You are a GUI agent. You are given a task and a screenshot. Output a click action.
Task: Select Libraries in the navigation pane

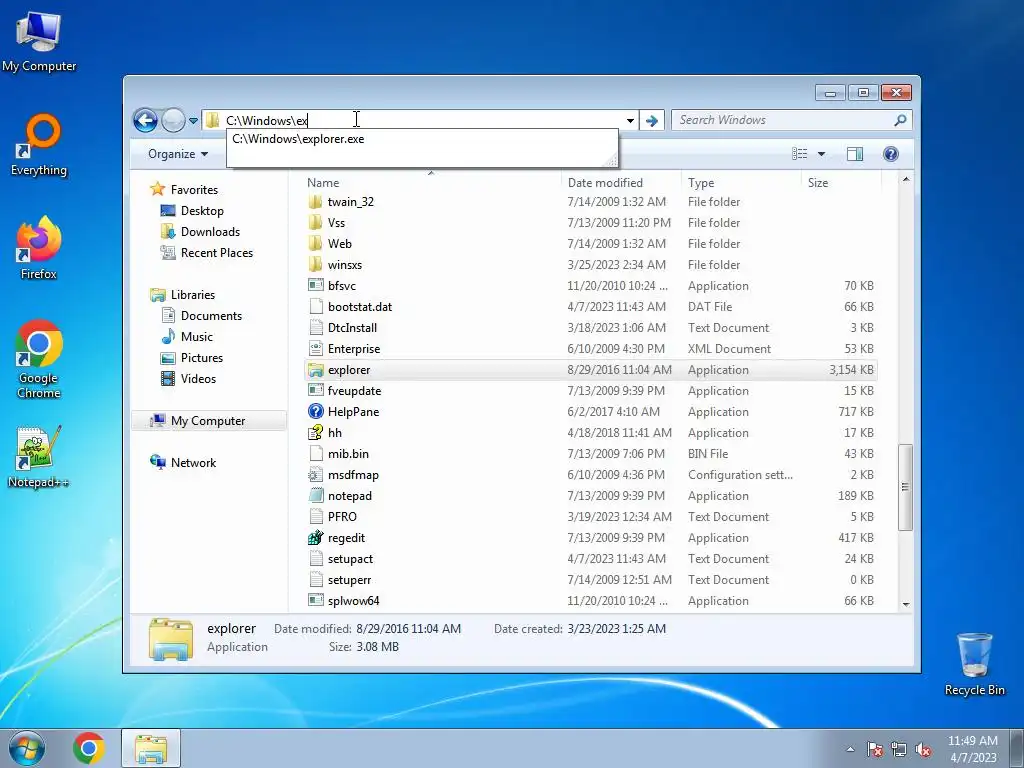click(x=193, y=295)
